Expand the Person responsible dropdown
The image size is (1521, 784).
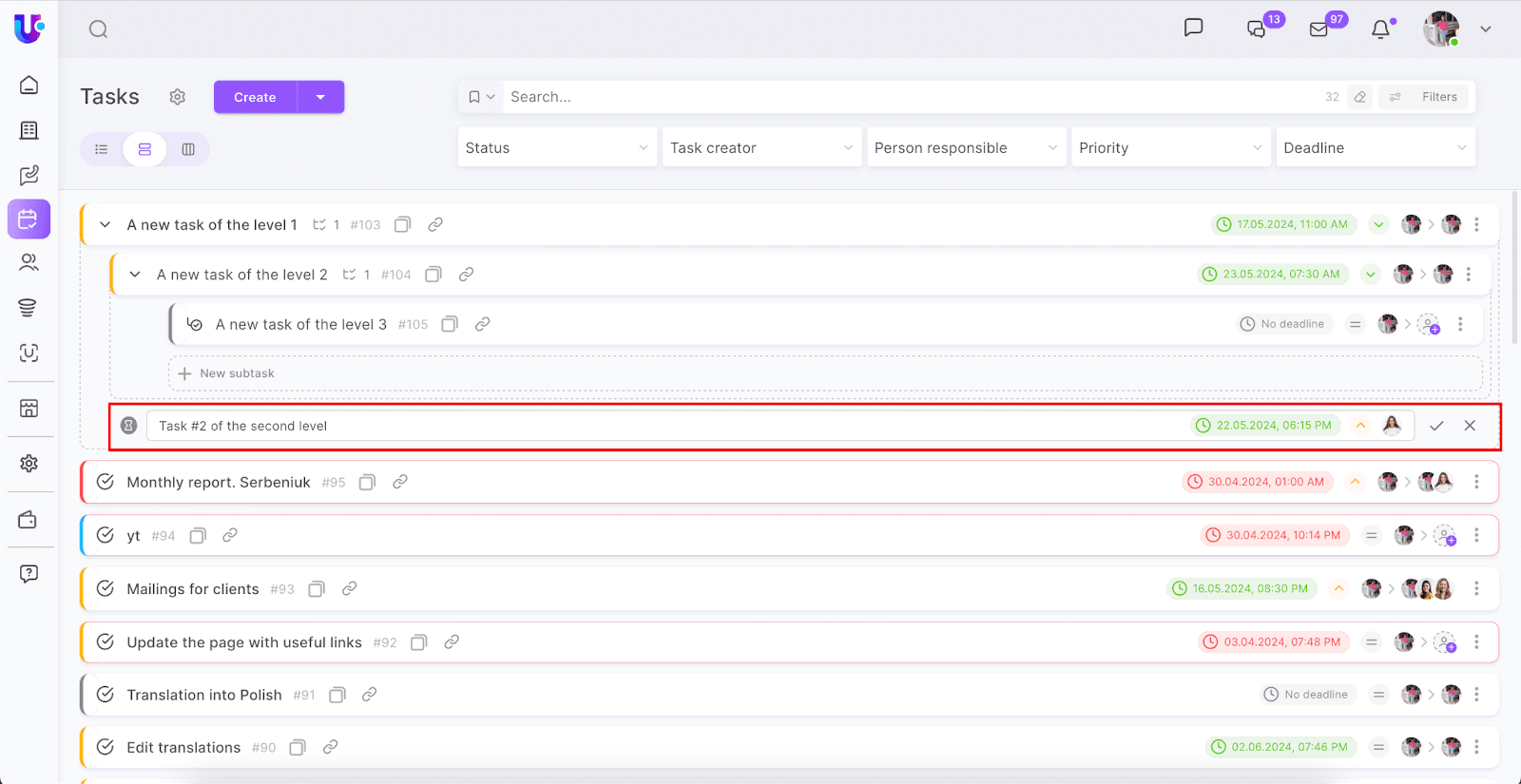966,148
